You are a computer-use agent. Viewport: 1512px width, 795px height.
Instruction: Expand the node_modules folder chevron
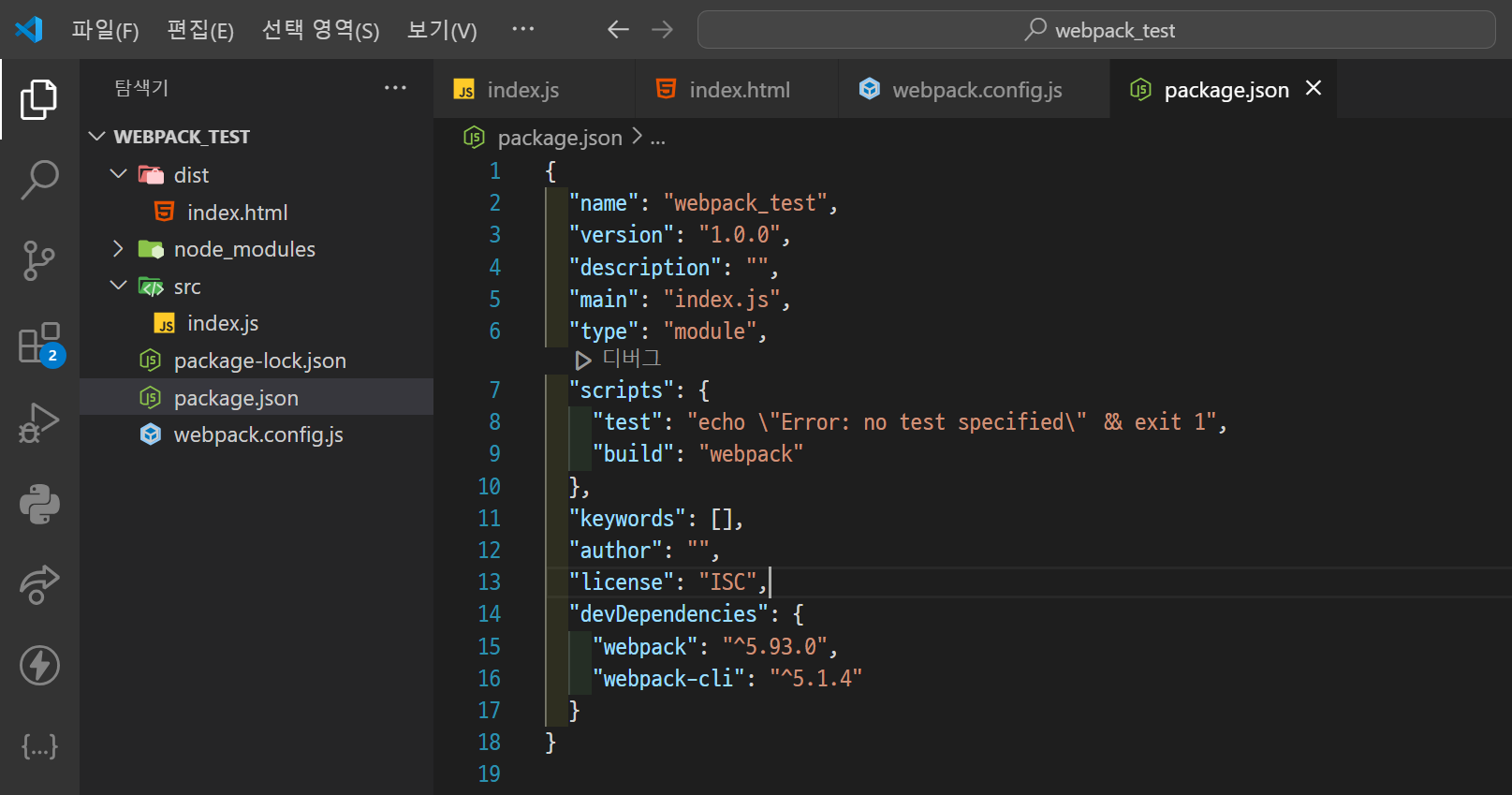click(118, 248)
